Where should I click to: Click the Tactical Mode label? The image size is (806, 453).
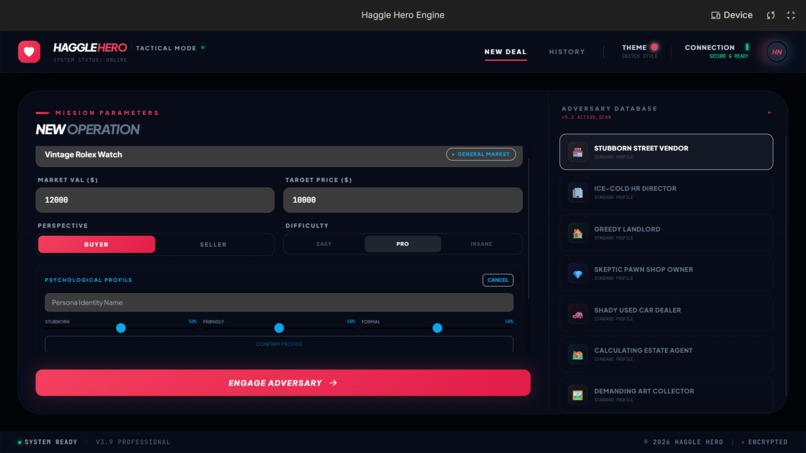(x=166, y=48)
